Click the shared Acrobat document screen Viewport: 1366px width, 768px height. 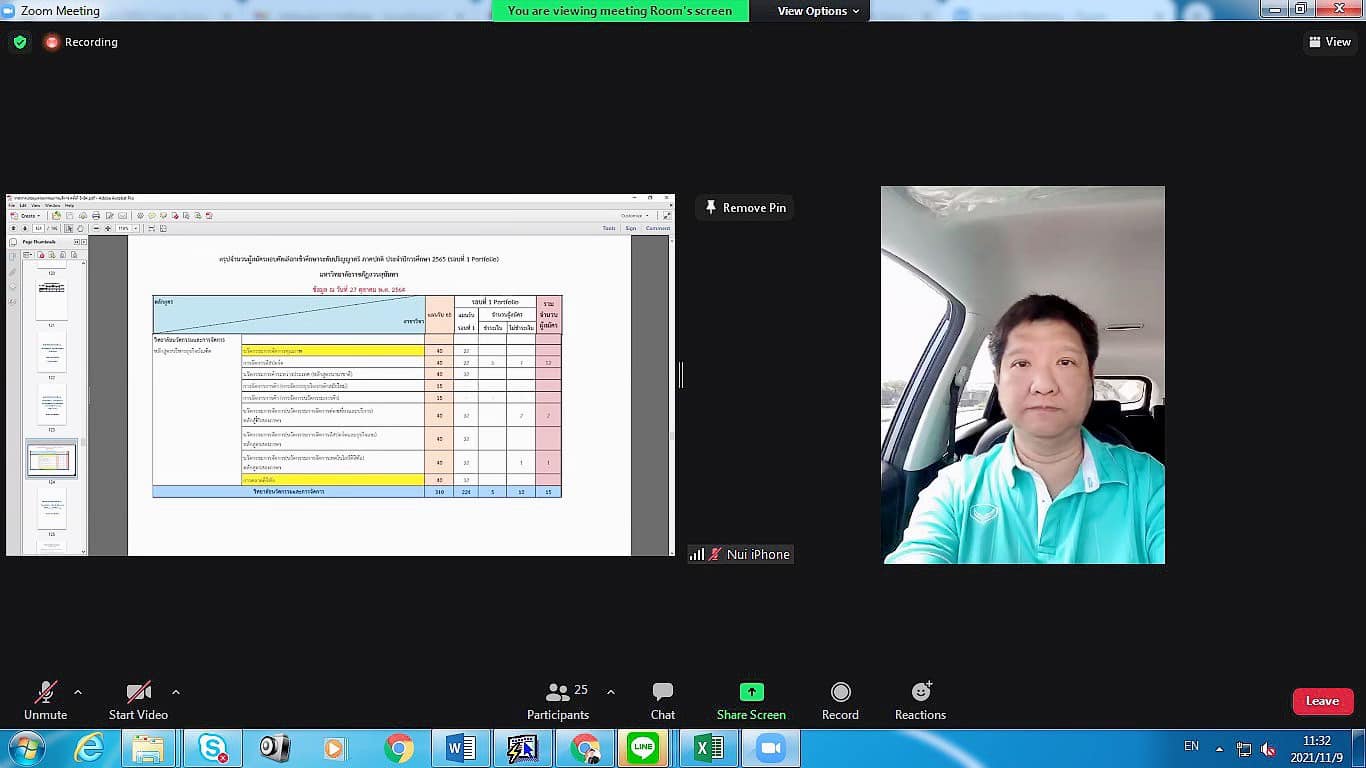pos(340,375)
